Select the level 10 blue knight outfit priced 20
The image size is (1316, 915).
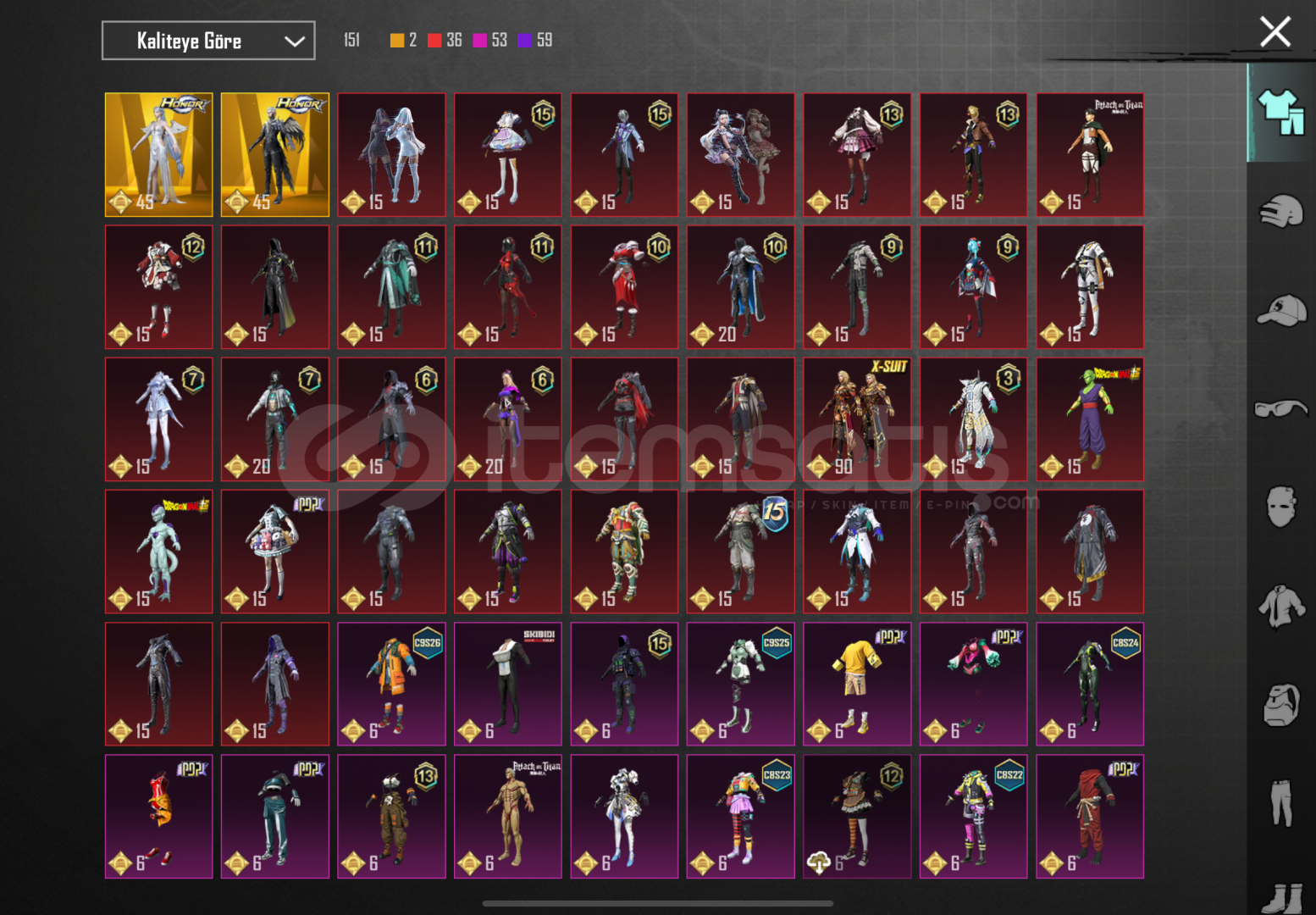point(741,287)
